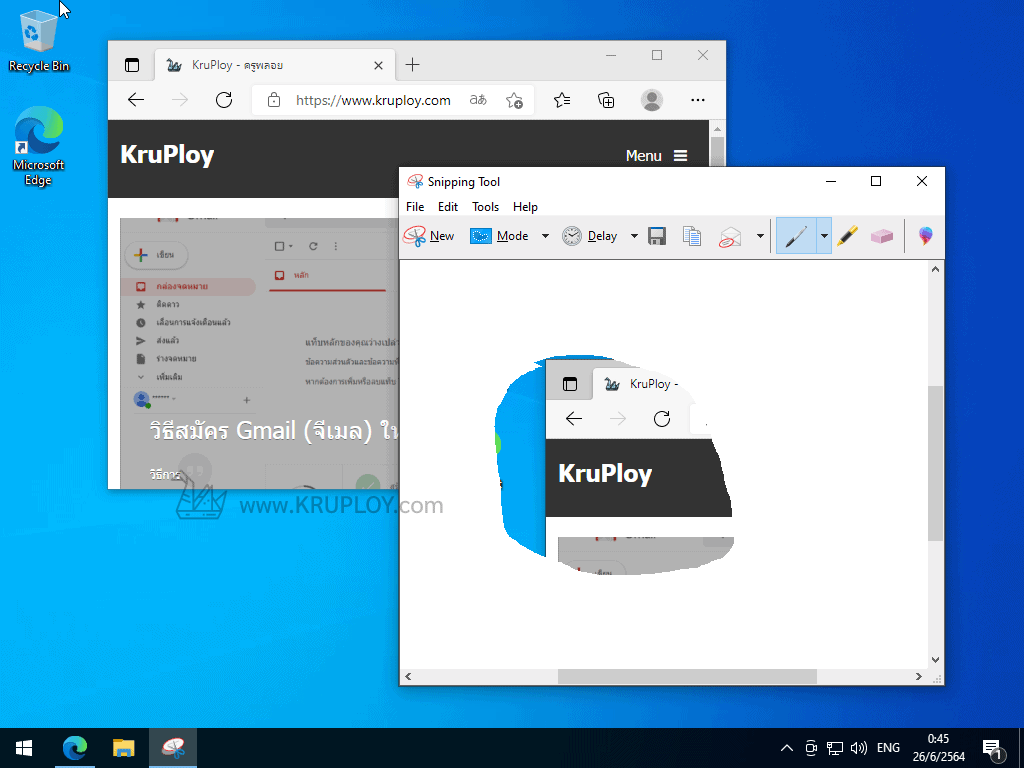
Task: Show hidden system tray icons
Action: pyautogui.click(x=786, y=748)
